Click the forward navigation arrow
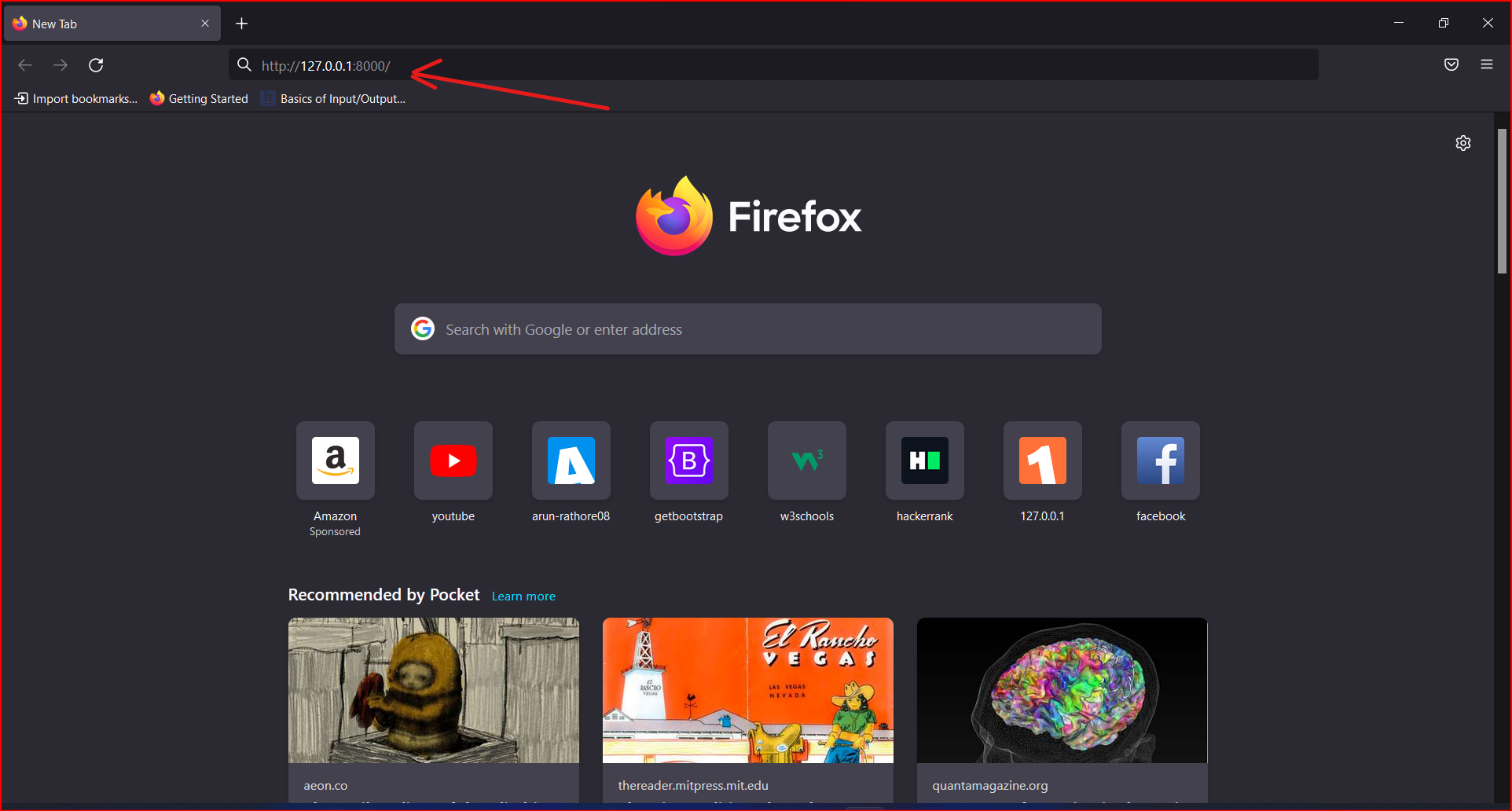This screenshot has width=1512, height=811. point(61,65)
